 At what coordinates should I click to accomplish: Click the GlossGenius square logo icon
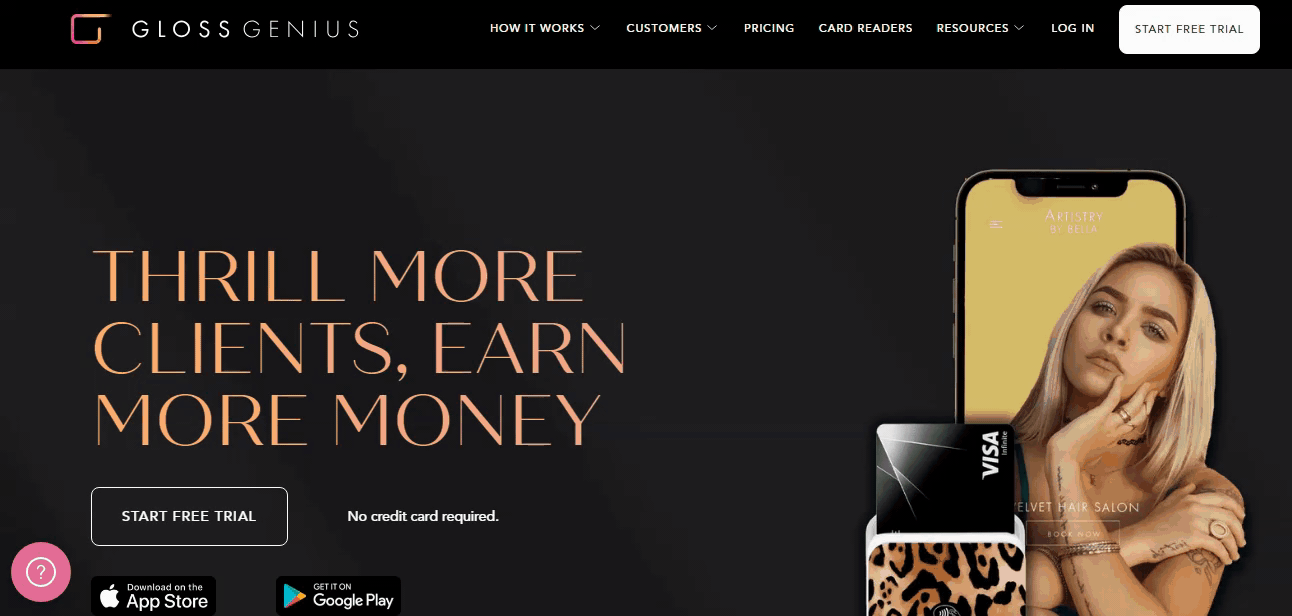[x=89, y=29]
